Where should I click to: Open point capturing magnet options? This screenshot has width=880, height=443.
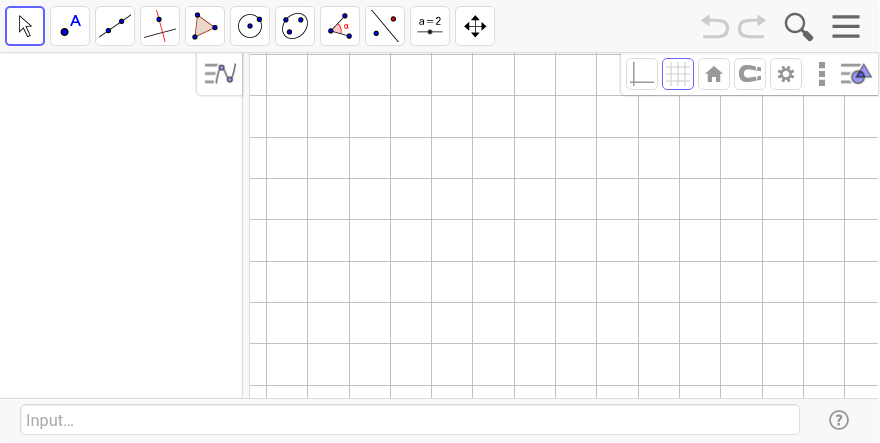point(750,74)
